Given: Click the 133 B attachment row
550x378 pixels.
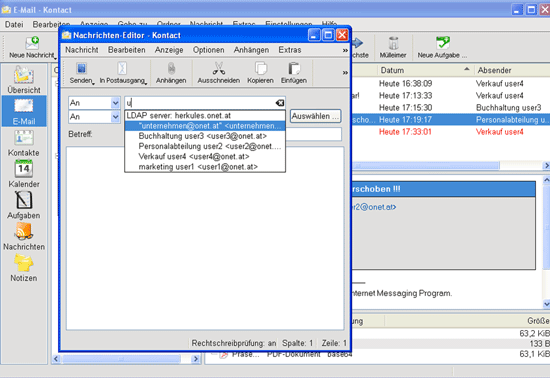Looking at the screenshot, I should [450, 344].
